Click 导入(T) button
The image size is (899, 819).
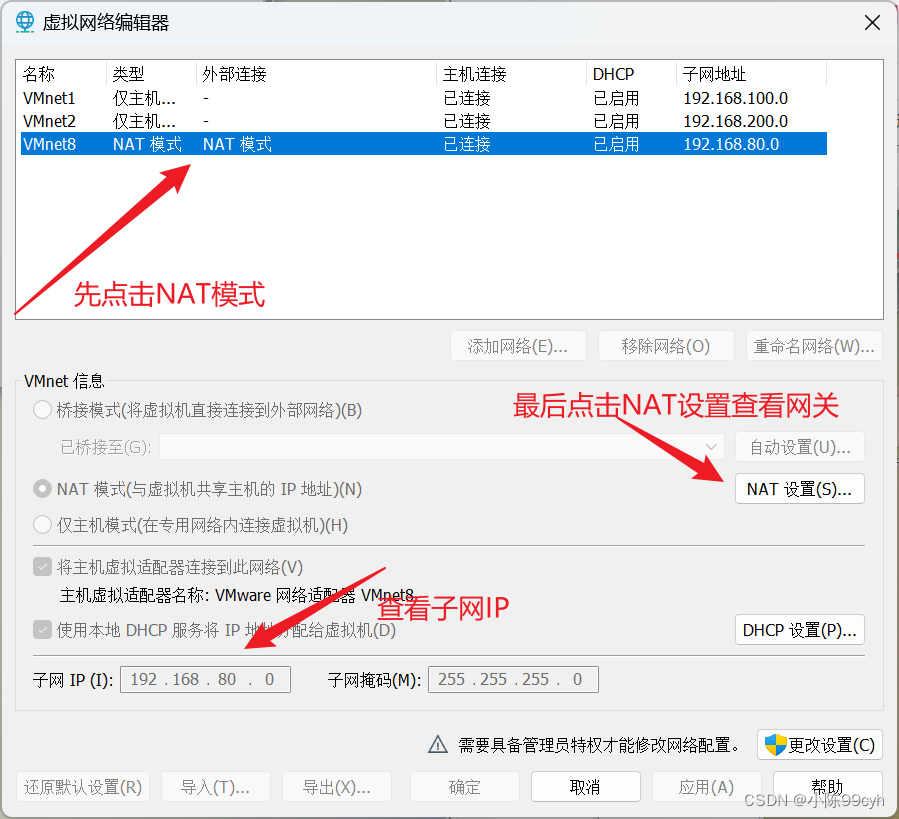click(216, 786)
